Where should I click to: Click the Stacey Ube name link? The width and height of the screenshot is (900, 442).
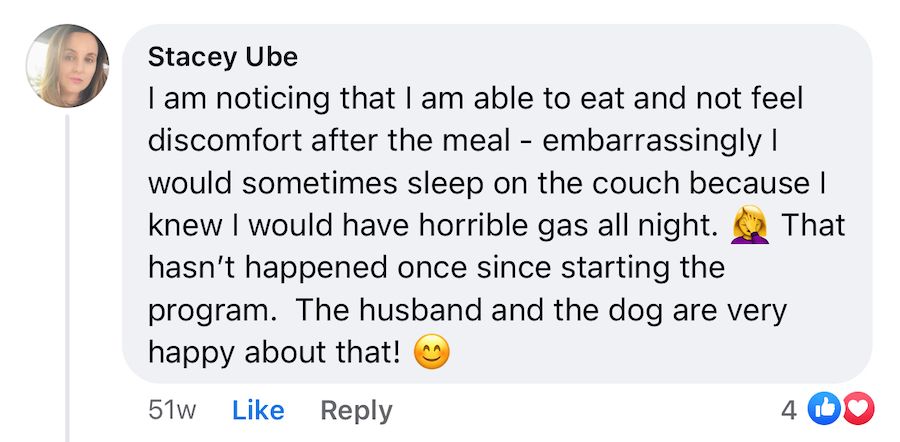coord(222,57)
